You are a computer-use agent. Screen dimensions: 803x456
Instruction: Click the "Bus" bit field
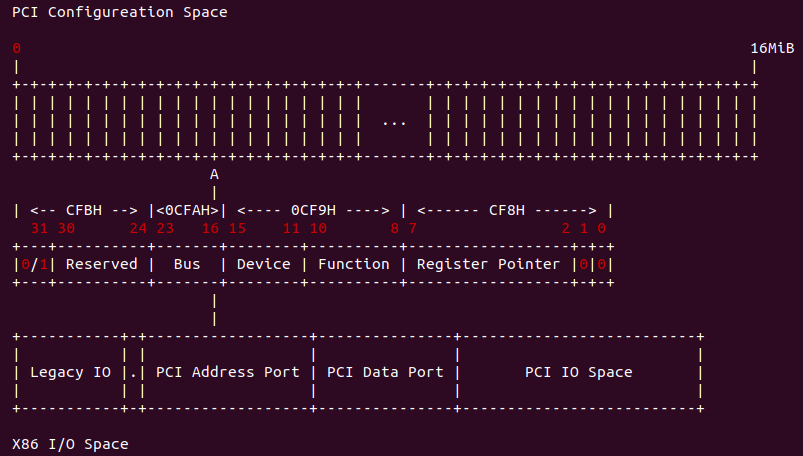pyautogui.click(x=187, y=264)
